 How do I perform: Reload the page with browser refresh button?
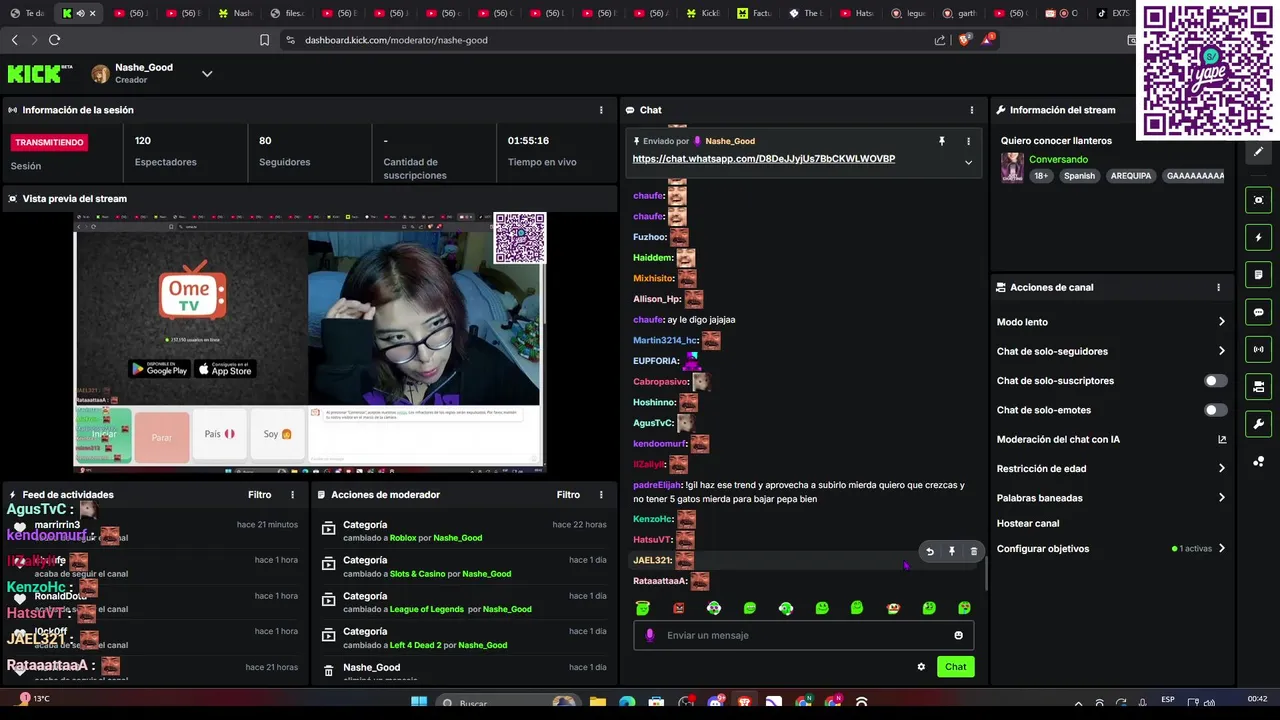(x=54, y=40)
